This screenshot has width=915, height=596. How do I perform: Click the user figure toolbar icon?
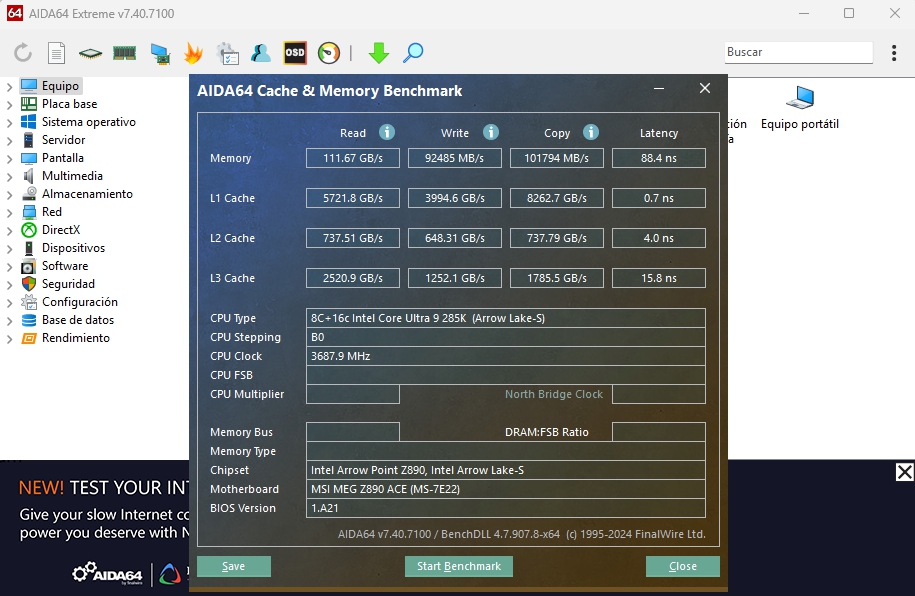tap(260, 53)
